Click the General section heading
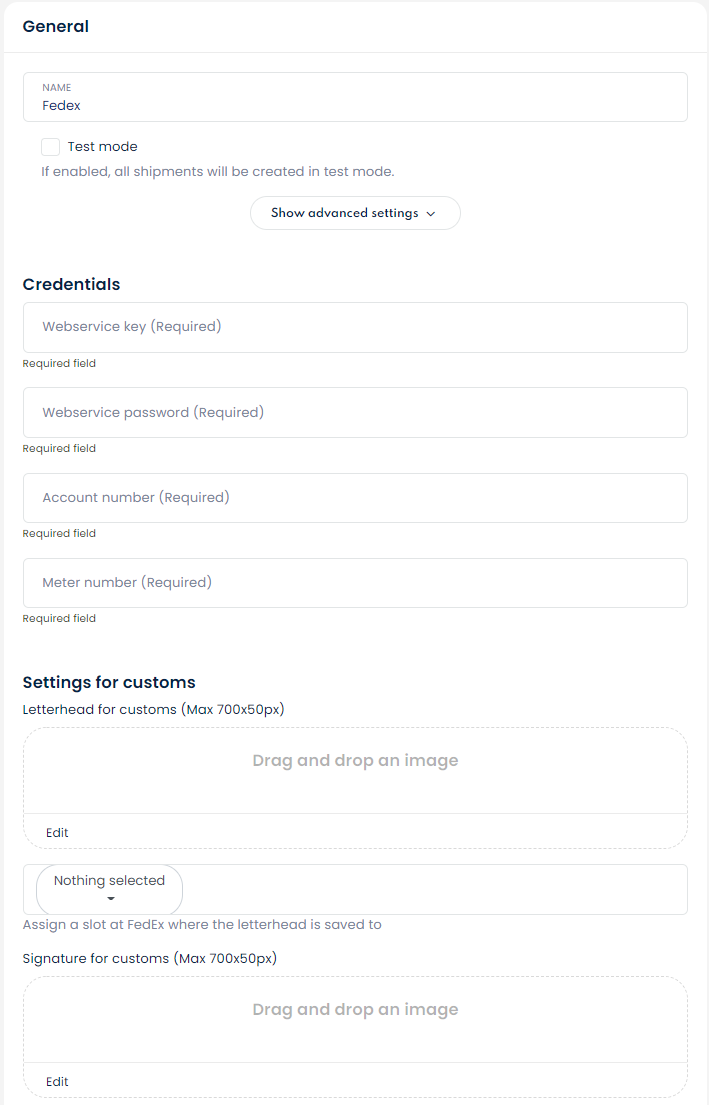This screenshot has height=1105, width=709. pyautogui.click(x=56, y=27)
